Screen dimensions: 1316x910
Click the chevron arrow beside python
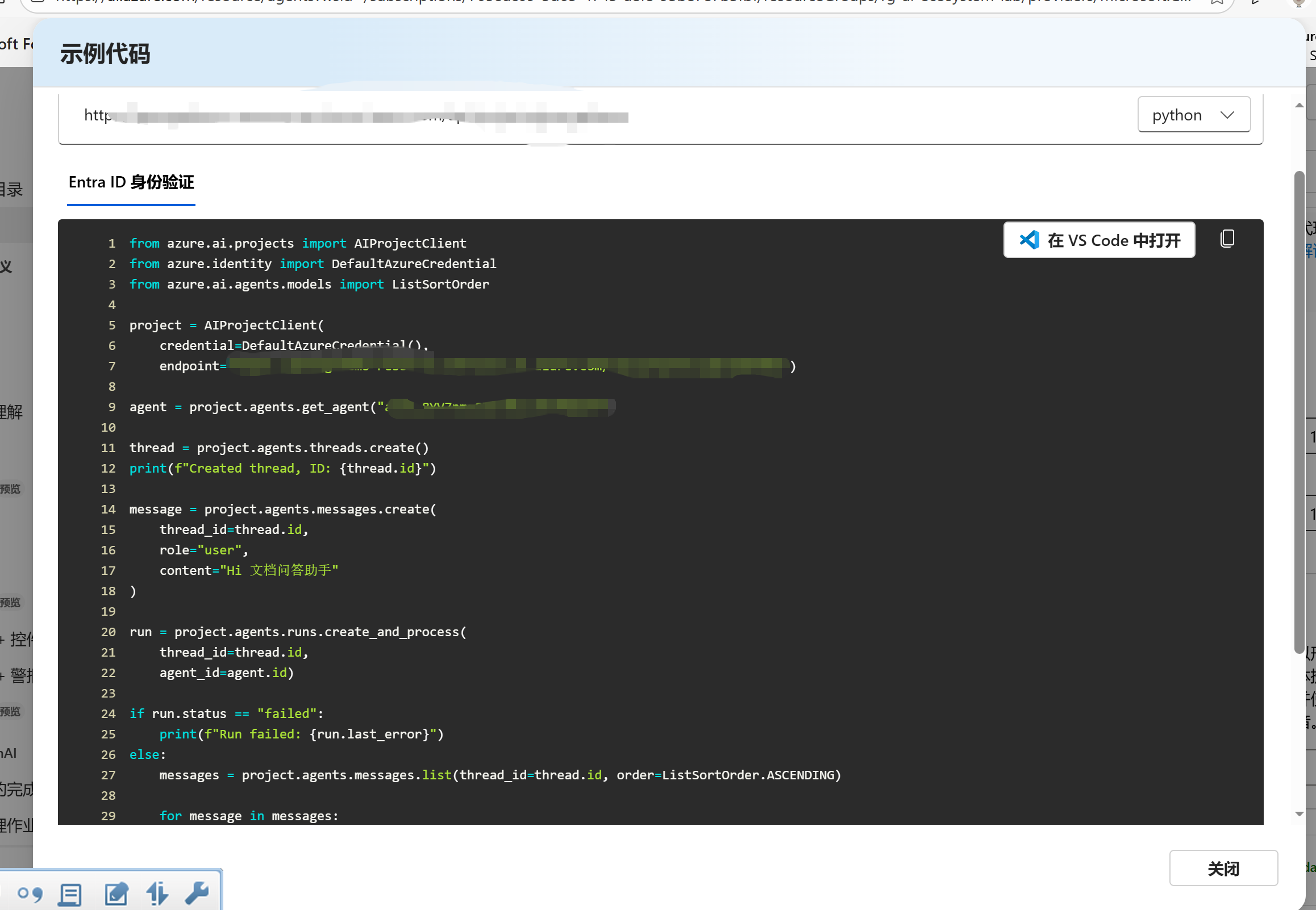click(x=1227, y=115)
